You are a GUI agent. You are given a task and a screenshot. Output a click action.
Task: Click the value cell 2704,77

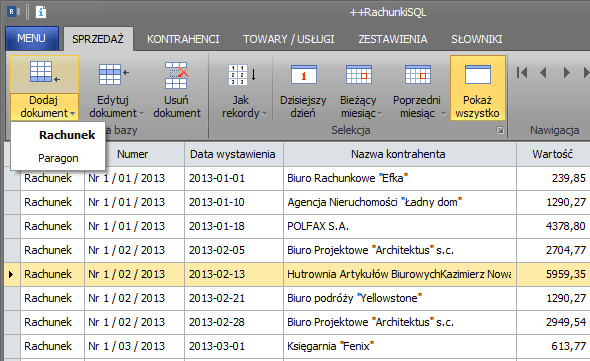553,250
